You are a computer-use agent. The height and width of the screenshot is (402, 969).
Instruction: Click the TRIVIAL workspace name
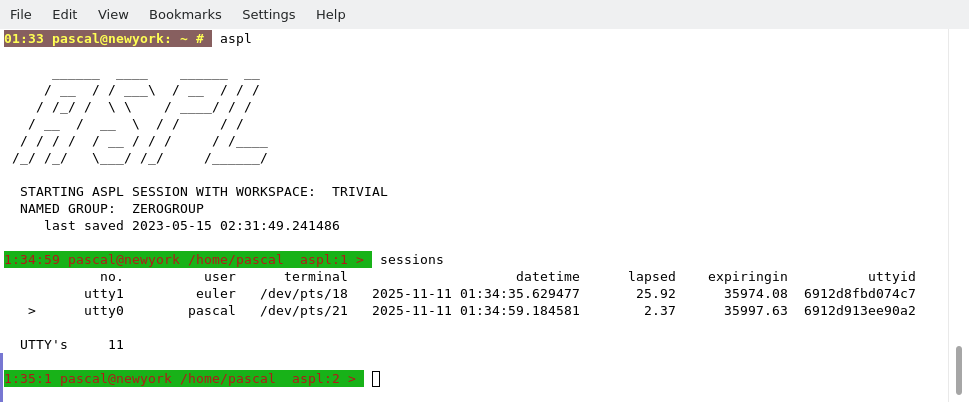(359, 192)
